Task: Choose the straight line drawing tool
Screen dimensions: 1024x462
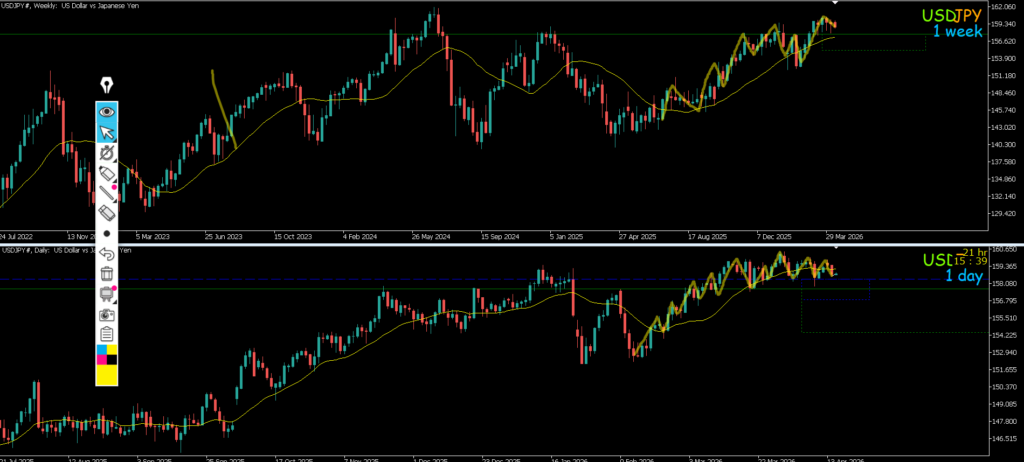Action: pos(107,192)
